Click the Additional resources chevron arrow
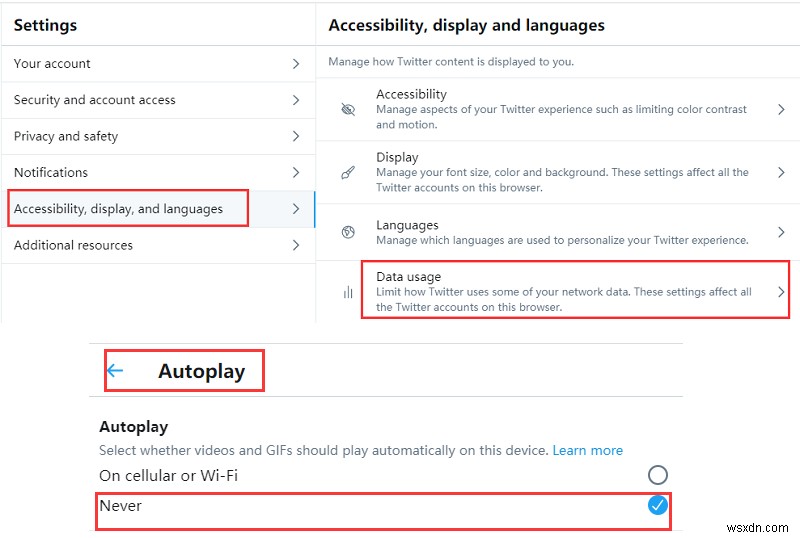Screen dimensions: 800x538 tap(296, 245)
